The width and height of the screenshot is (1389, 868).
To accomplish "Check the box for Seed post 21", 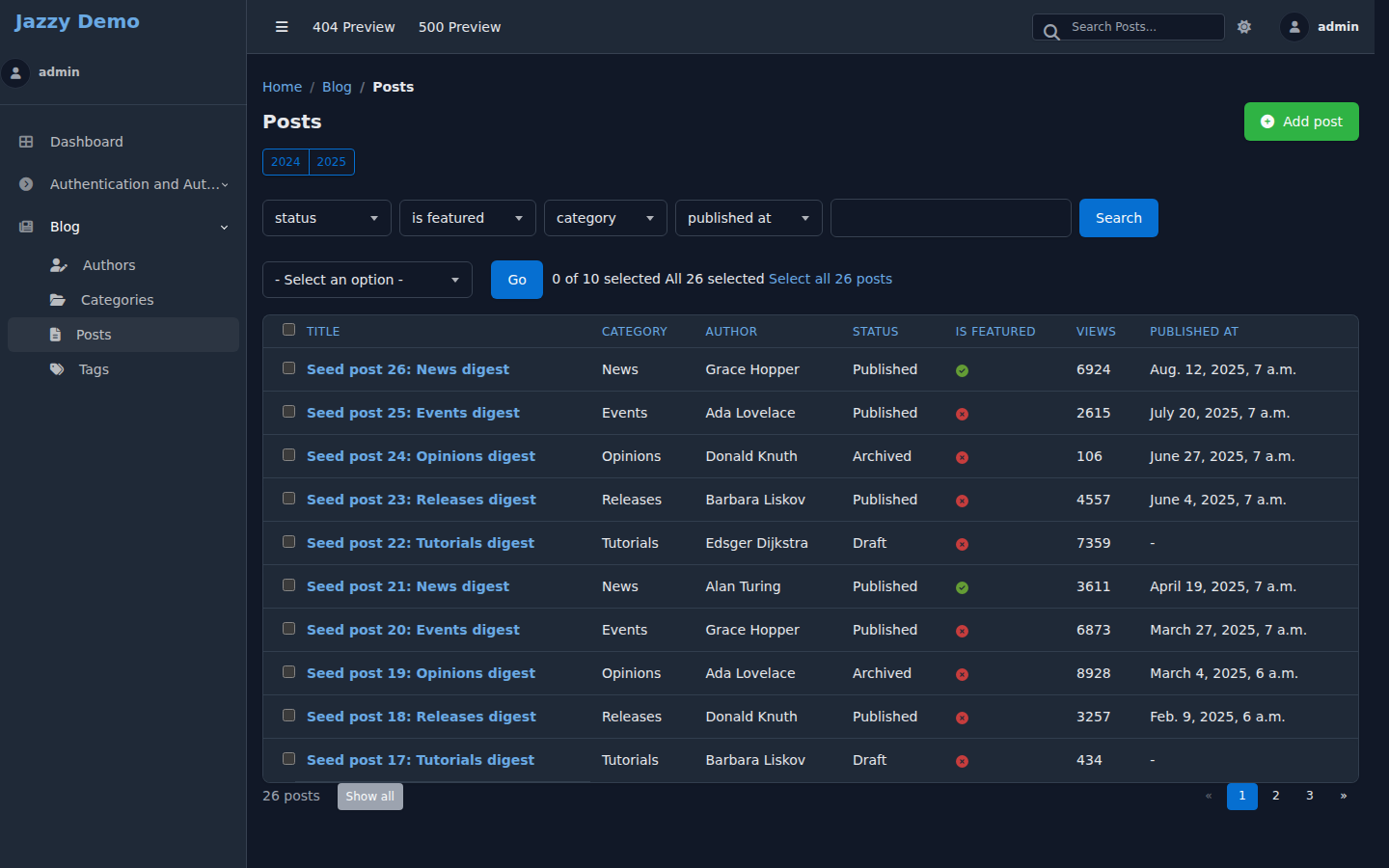I will (288, 585).
